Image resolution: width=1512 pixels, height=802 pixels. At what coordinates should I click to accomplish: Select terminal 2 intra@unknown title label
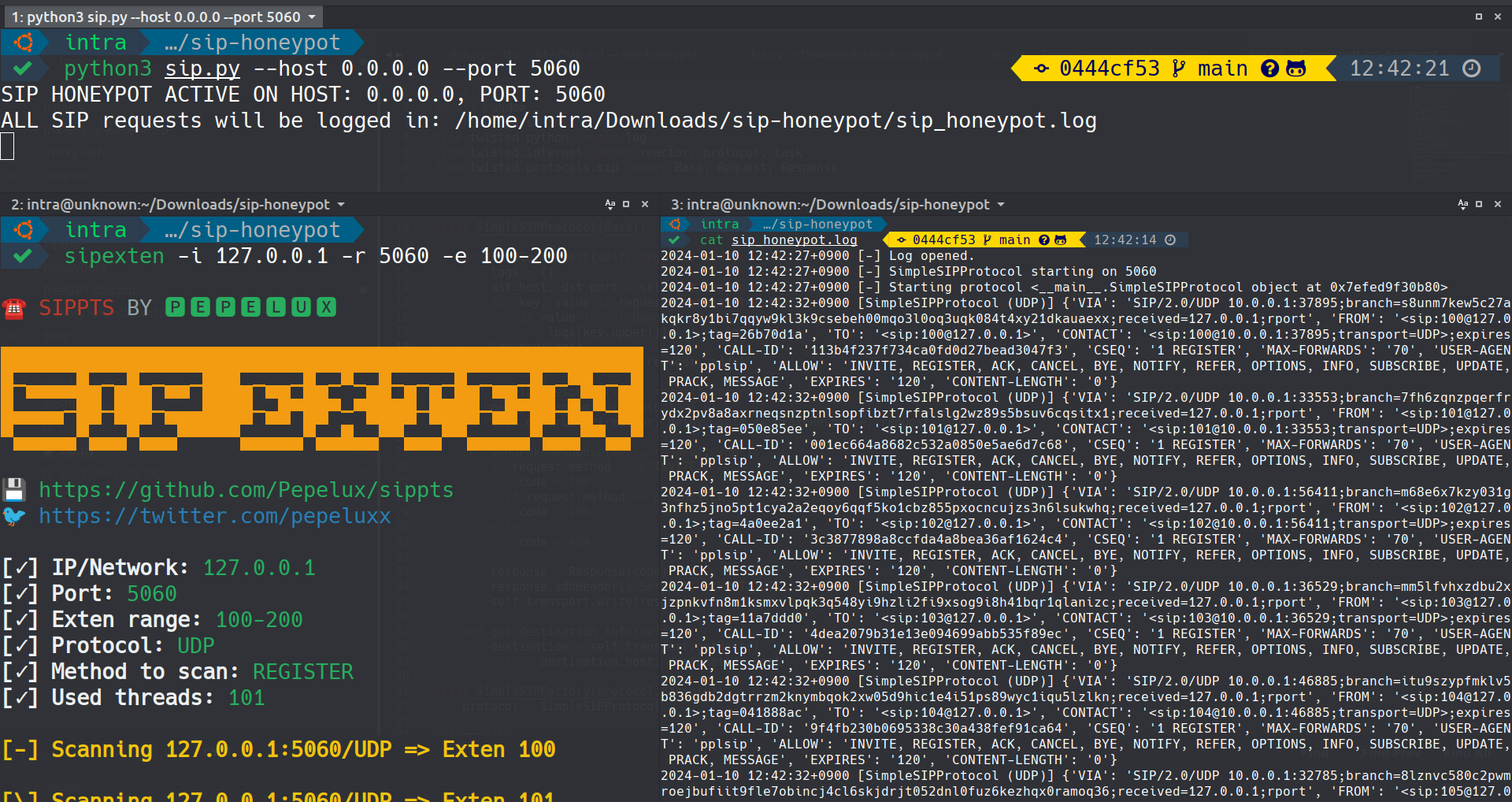click(170, 204)
